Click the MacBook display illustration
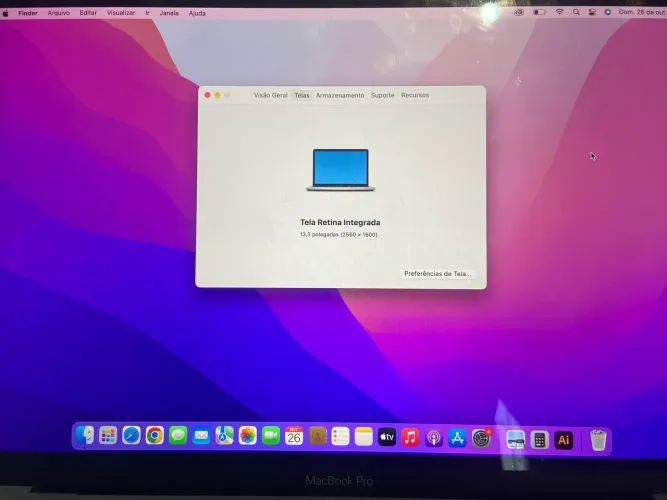Screen dimensions: 667x500 (341, 170)
